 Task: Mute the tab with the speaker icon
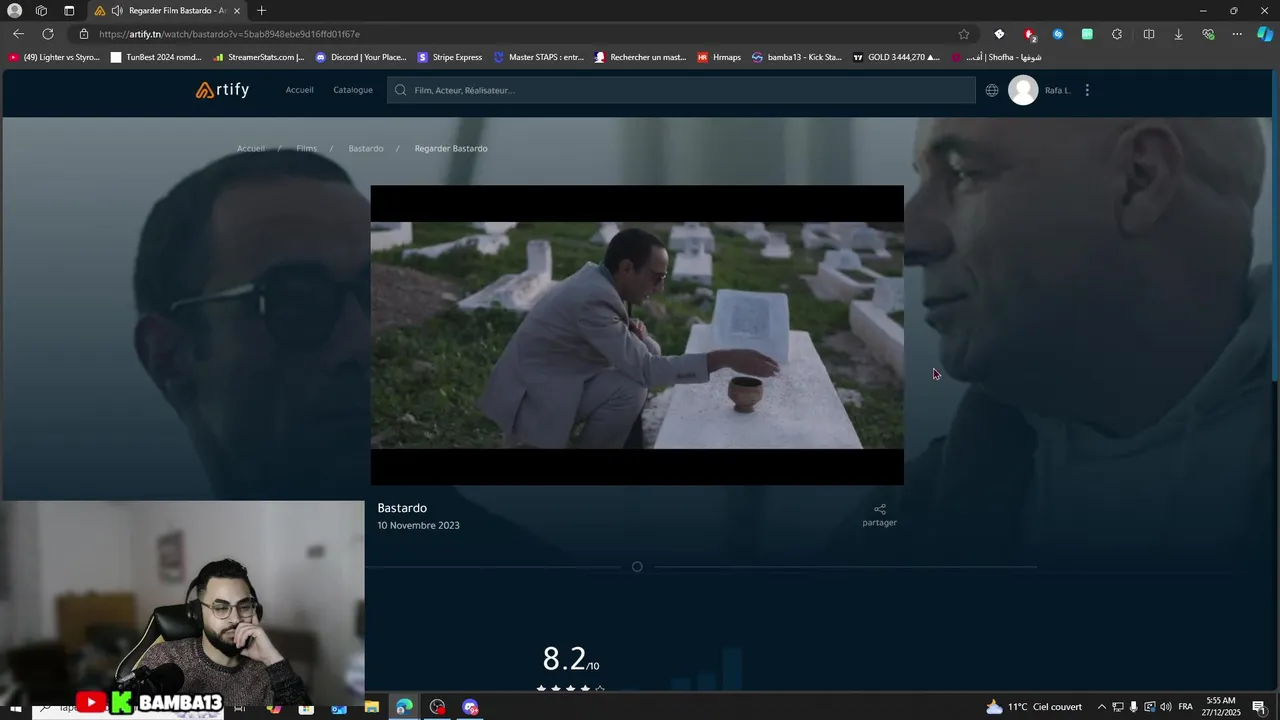point(117,10)
